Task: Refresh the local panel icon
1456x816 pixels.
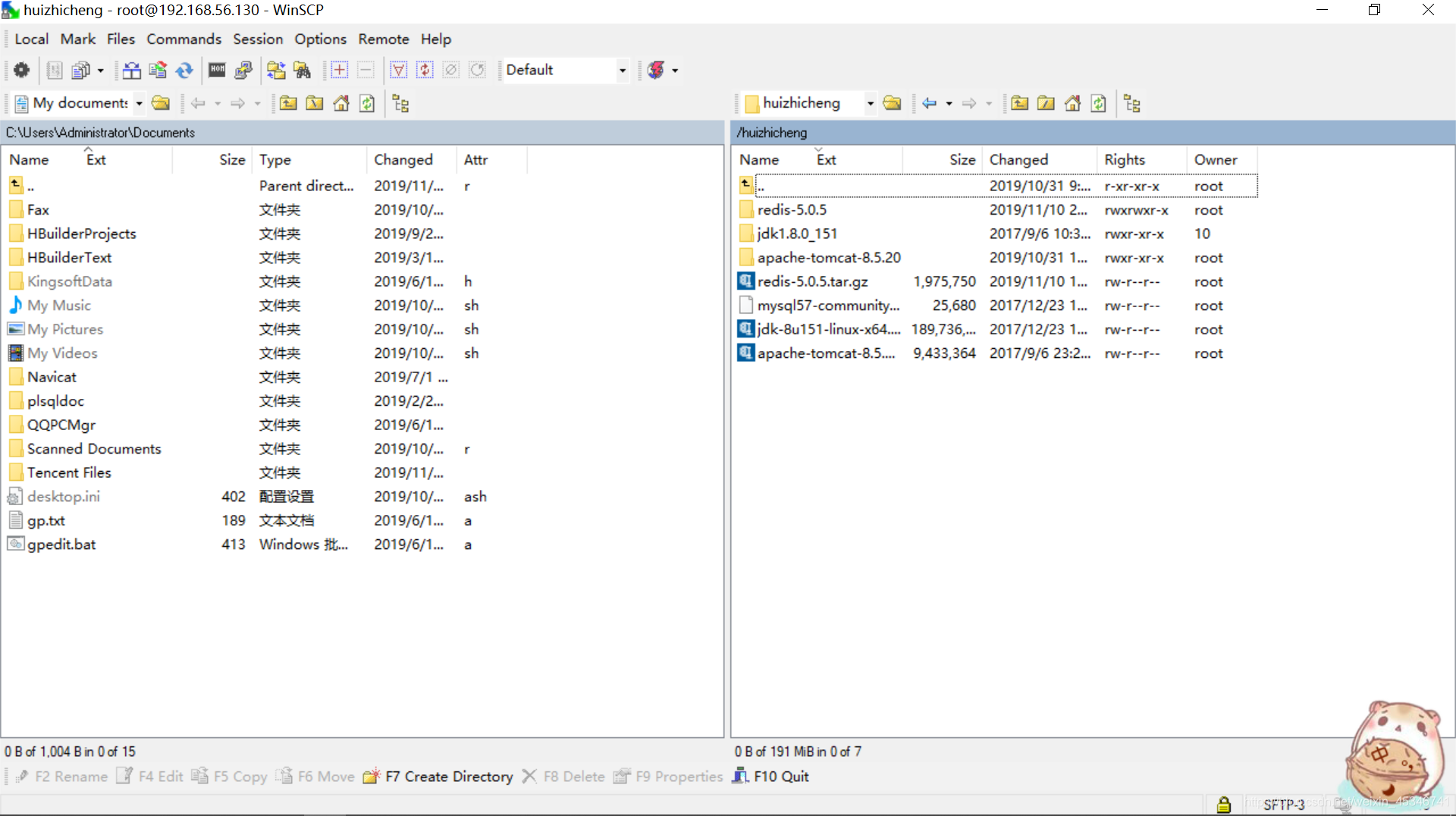Action: click(367, 103)
